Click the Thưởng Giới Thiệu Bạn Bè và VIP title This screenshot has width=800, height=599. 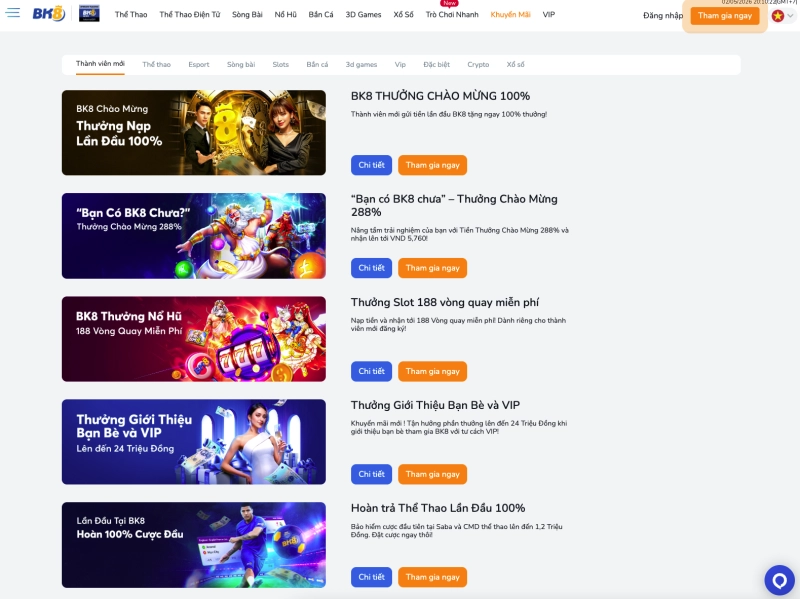pos(435,405)
